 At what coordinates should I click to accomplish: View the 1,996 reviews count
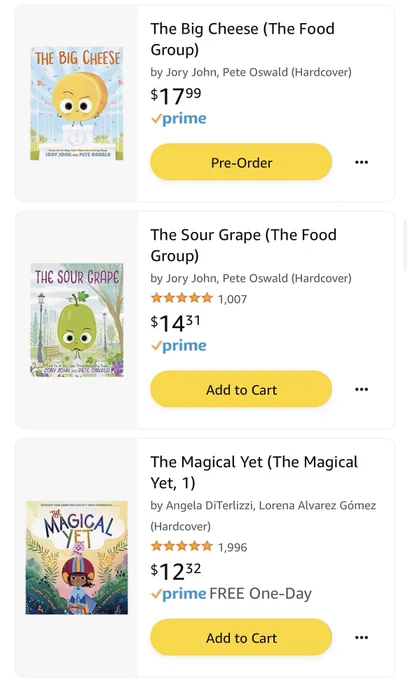coord(233,547)
